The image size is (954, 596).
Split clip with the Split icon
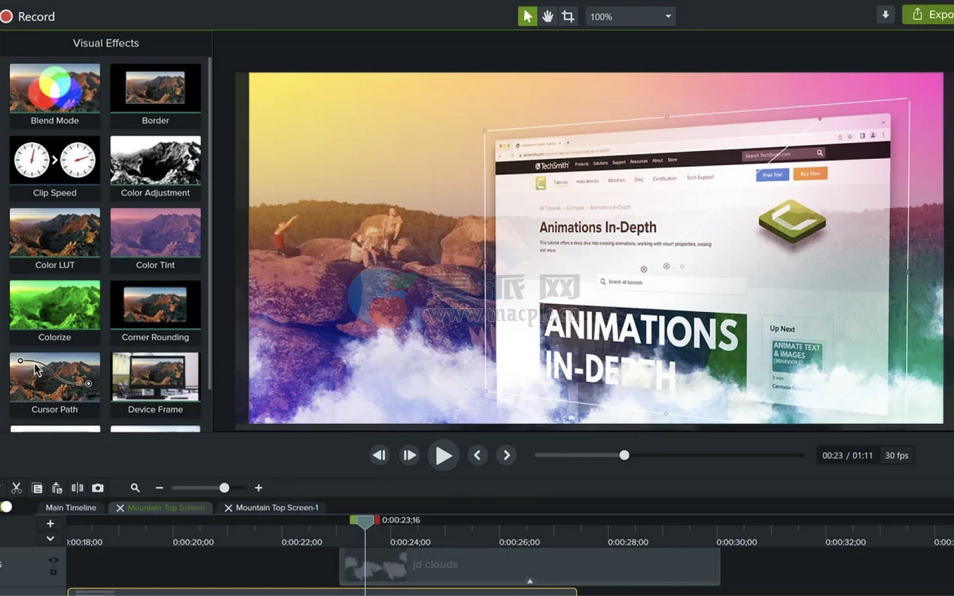tap(77, 488)
